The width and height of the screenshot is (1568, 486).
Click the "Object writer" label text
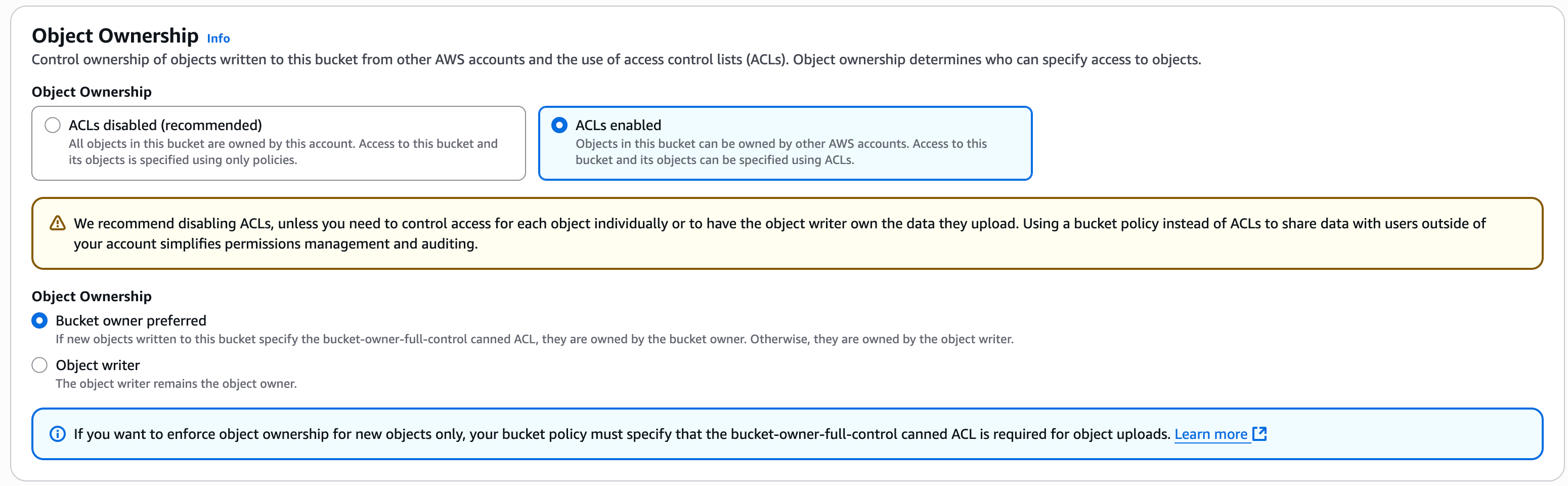pyautogui.click(x=98, y=365)
